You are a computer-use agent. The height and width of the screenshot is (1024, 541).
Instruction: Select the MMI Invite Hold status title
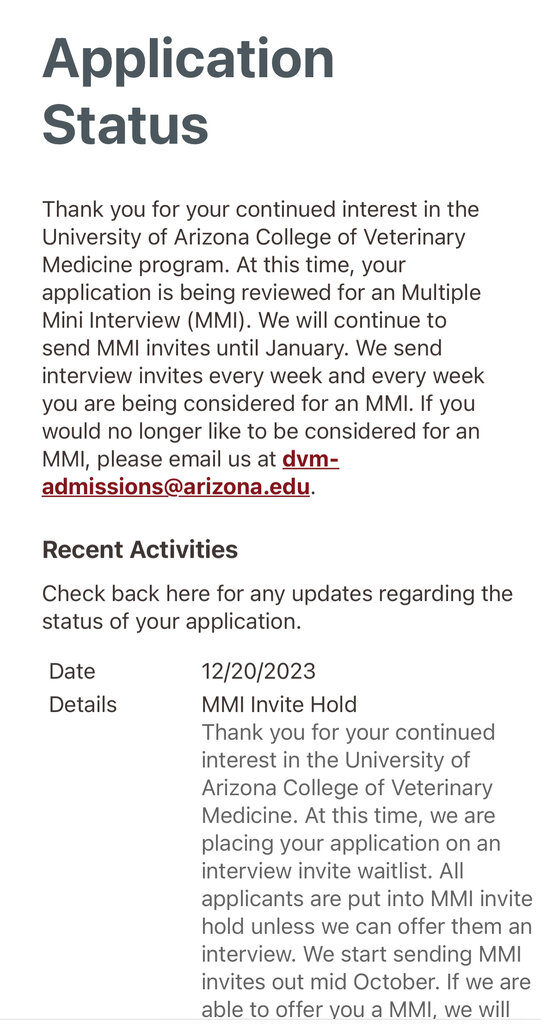279,705
